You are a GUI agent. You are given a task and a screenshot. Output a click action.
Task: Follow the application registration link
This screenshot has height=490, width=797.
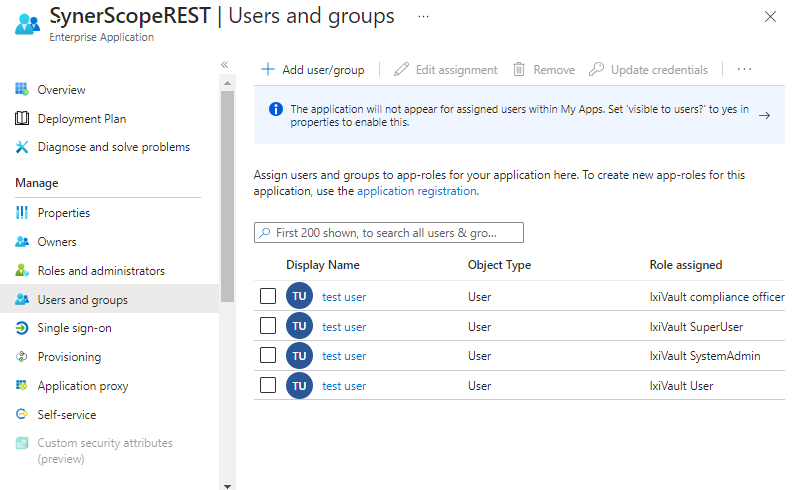click(x=417, y=191)
